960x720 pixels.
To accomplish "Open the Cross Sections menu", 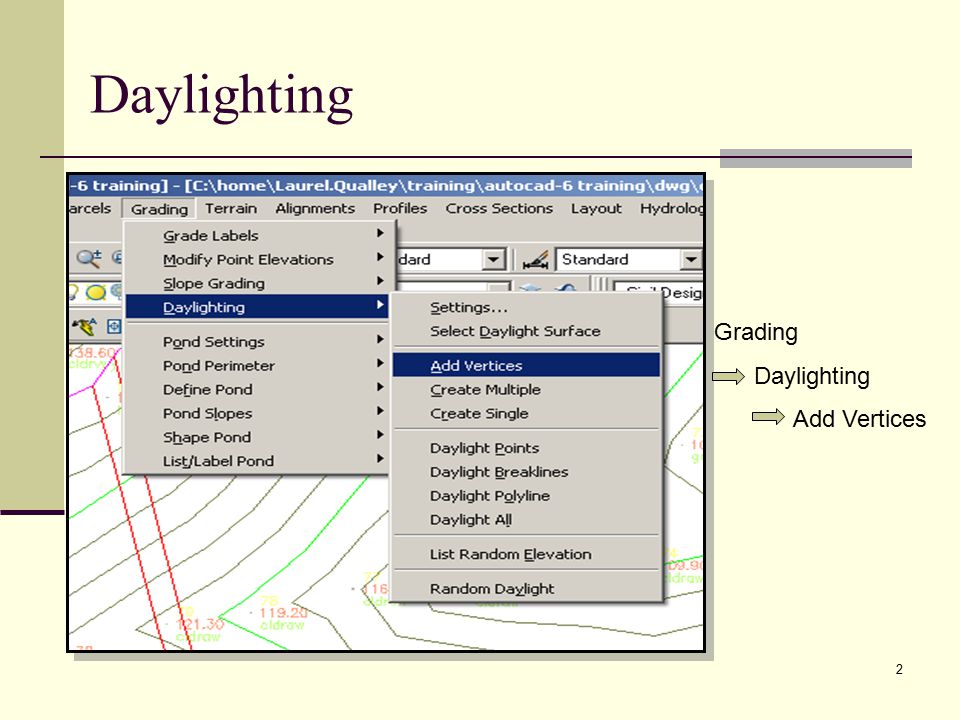I will pyautogui.click(x=499, y=208).
